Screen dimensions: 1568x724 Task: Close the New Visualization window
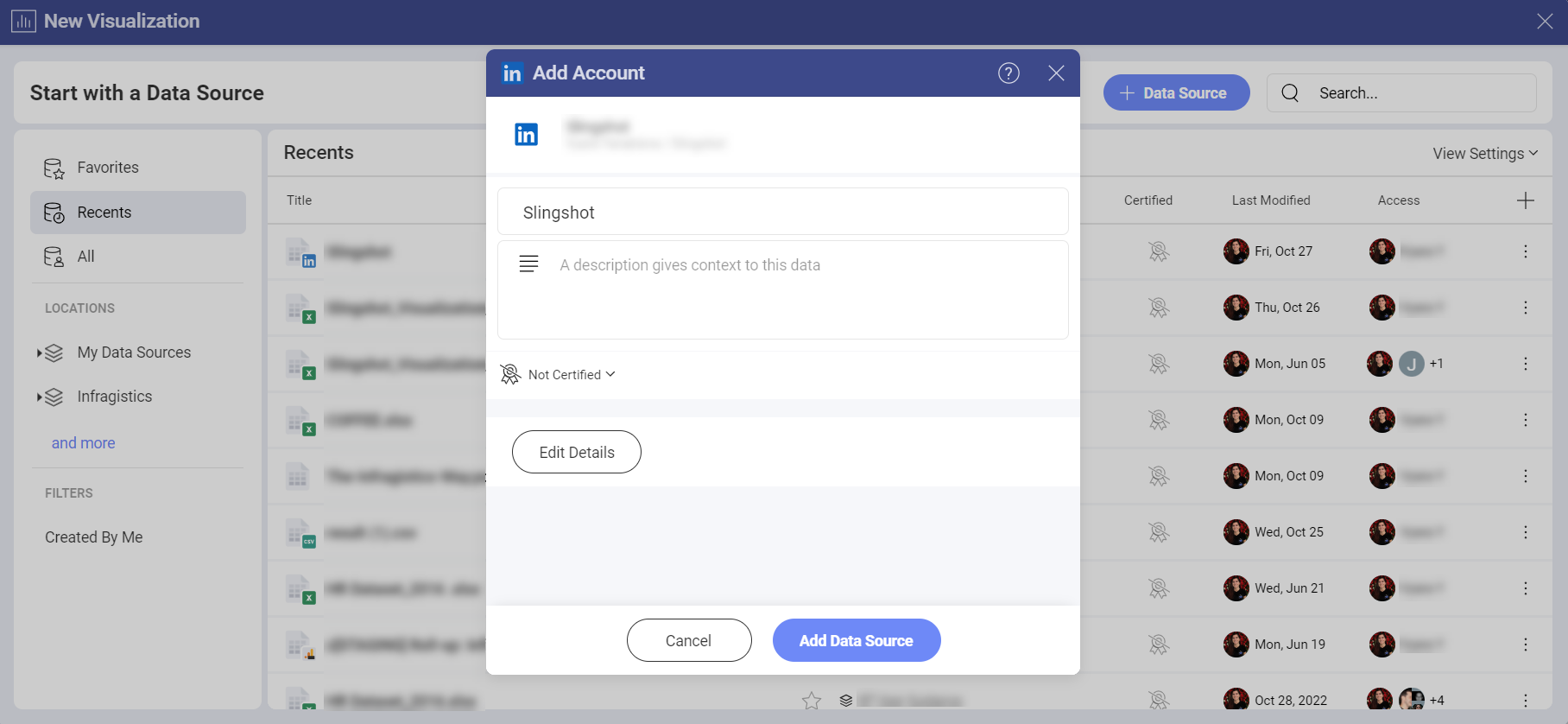(1545, 22)
